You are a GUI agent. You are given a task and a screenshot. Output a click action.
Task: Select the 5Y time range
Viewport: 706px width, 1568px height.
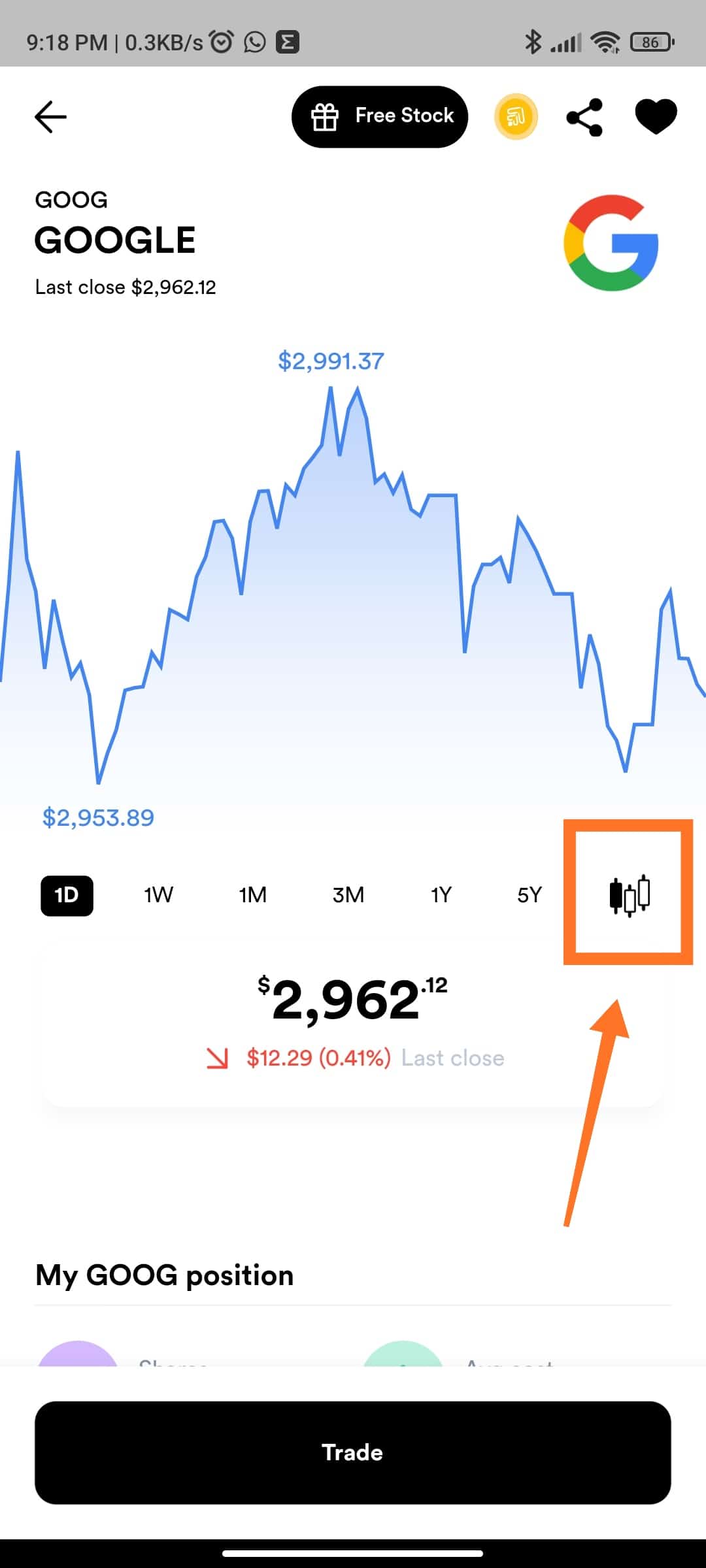click(529, 895)
